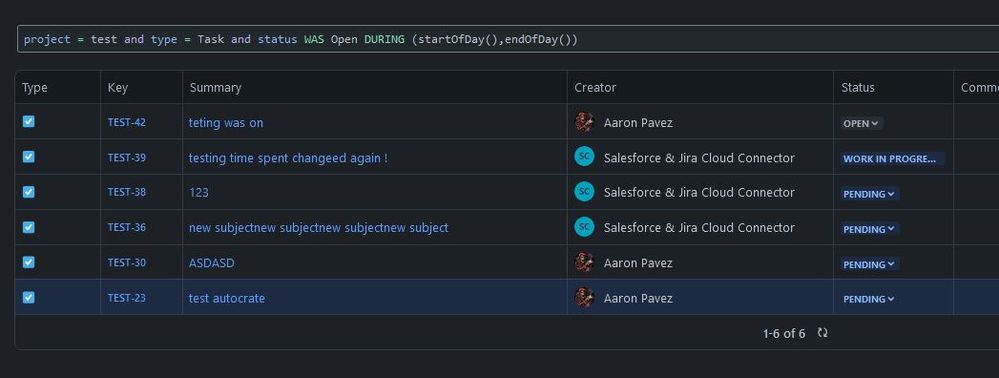Open WORK IN PROGRESS status dropdown for TEST-39

[x=892, y=159]
